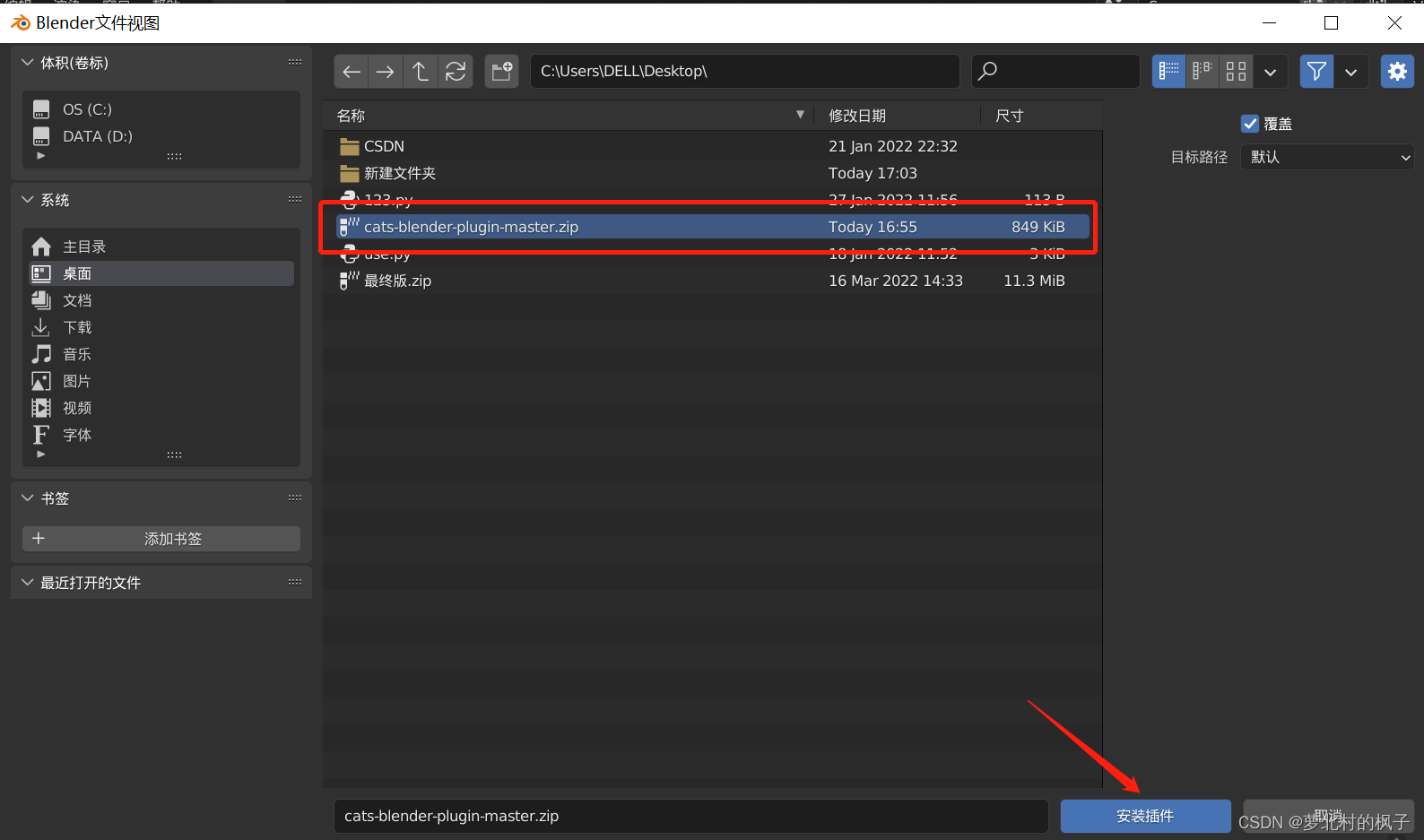This screenshot has width=1424, height=840.
Task: Click the plus icon on 添加书签
Action: point(39,539)
